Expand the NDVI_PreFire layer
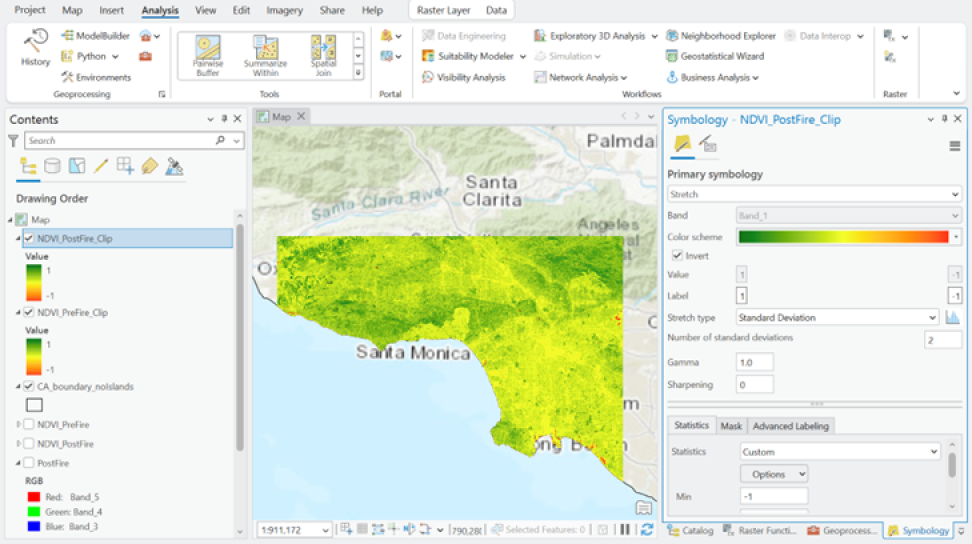The width and height of the screenshot is (972, 544). pyautogui.click(x=19, y=425)
